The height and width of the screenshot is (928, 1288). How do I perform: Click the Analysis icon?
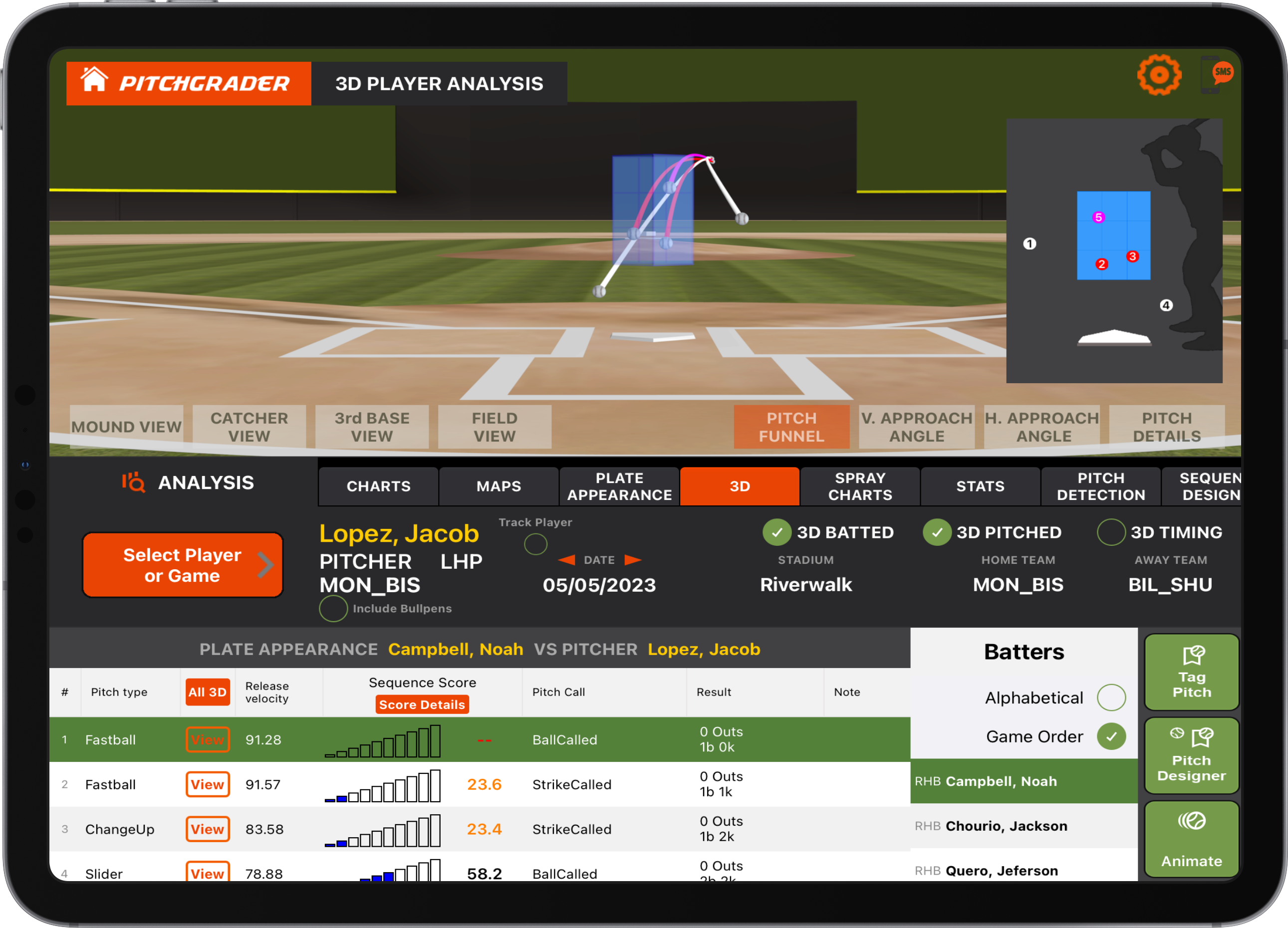click(133, 483)
